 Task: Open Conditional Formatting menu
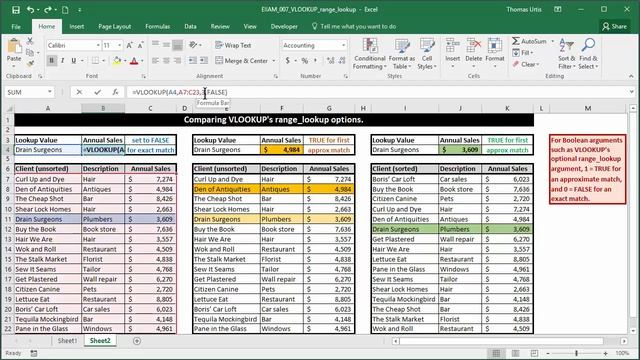(369, 53)
